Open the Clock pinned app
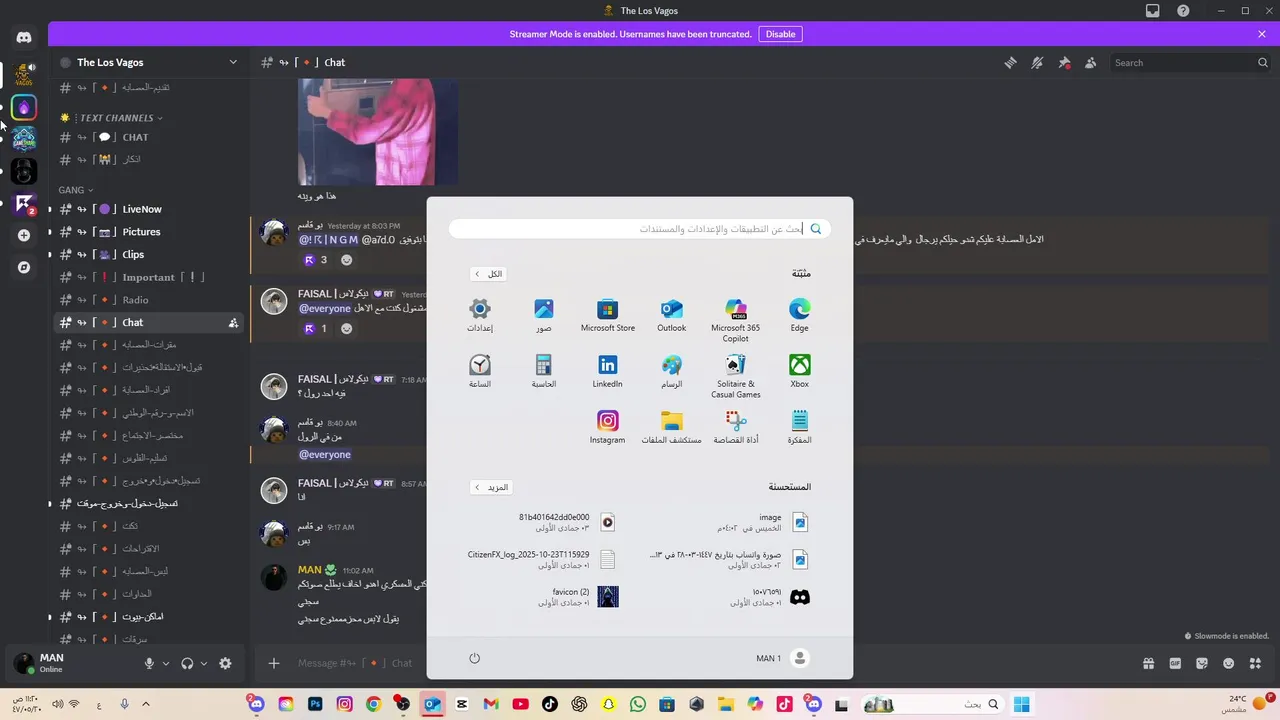The image size is (1280, 720). coord(480,372)
